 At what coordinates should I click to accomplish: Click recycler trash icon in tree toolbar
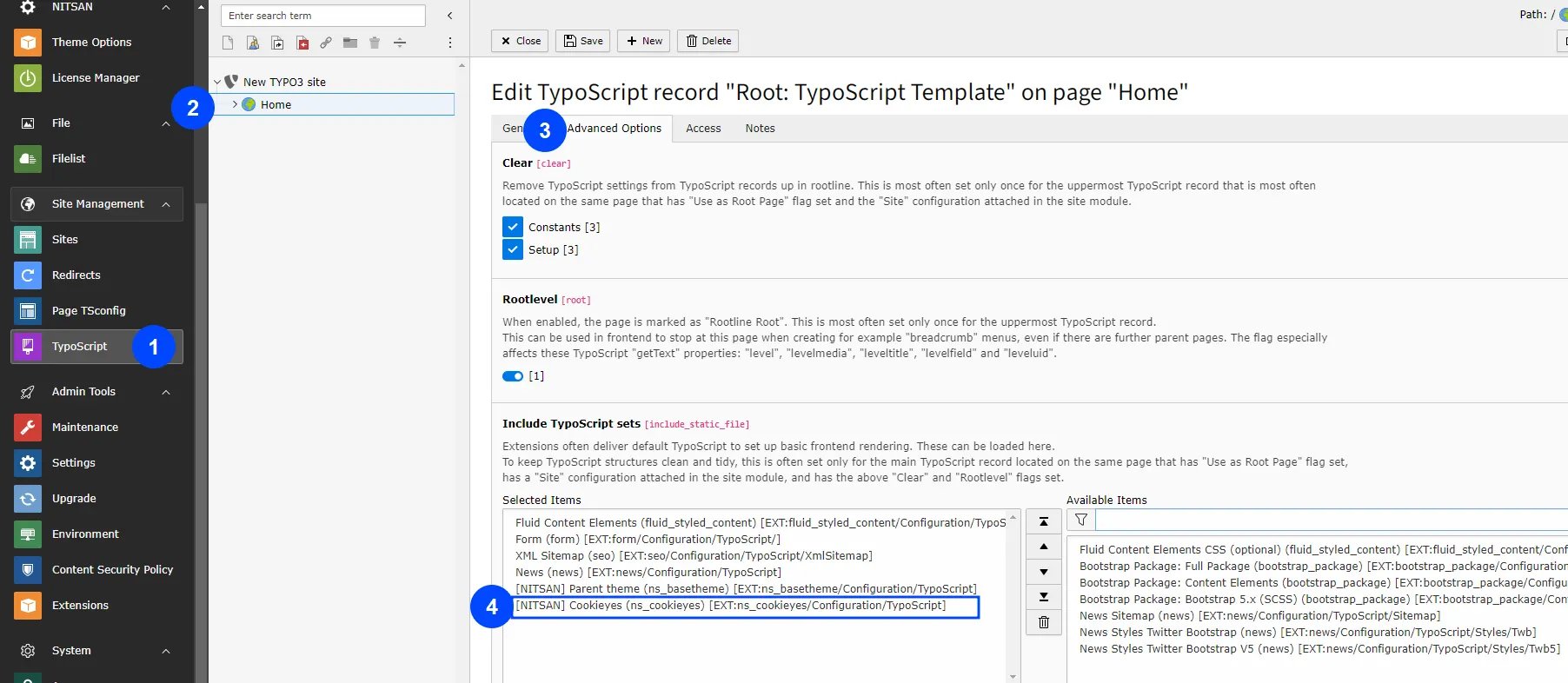pos(375,43)
